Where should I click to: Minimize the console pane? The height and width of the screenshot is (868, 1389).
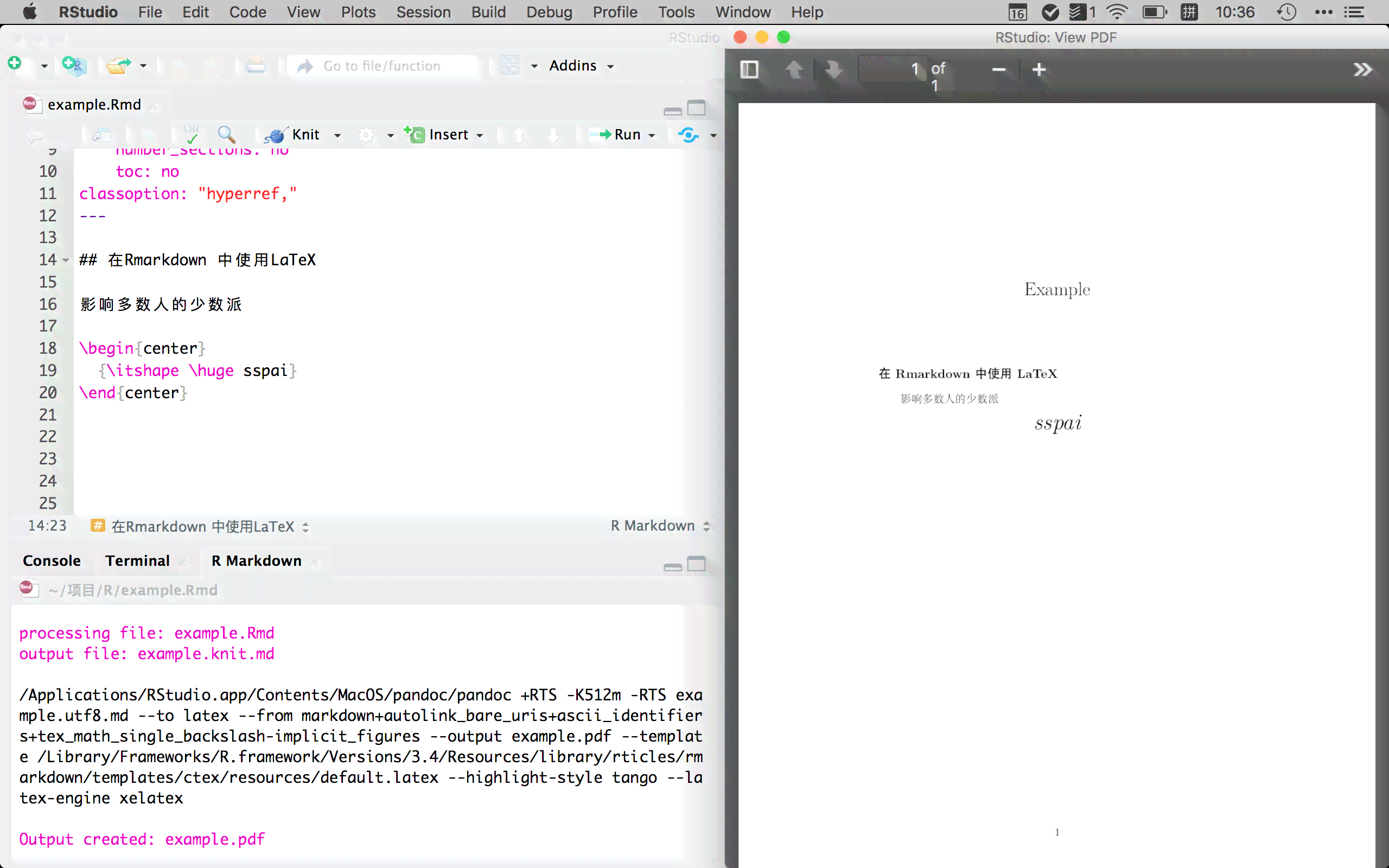click(673, 566)
